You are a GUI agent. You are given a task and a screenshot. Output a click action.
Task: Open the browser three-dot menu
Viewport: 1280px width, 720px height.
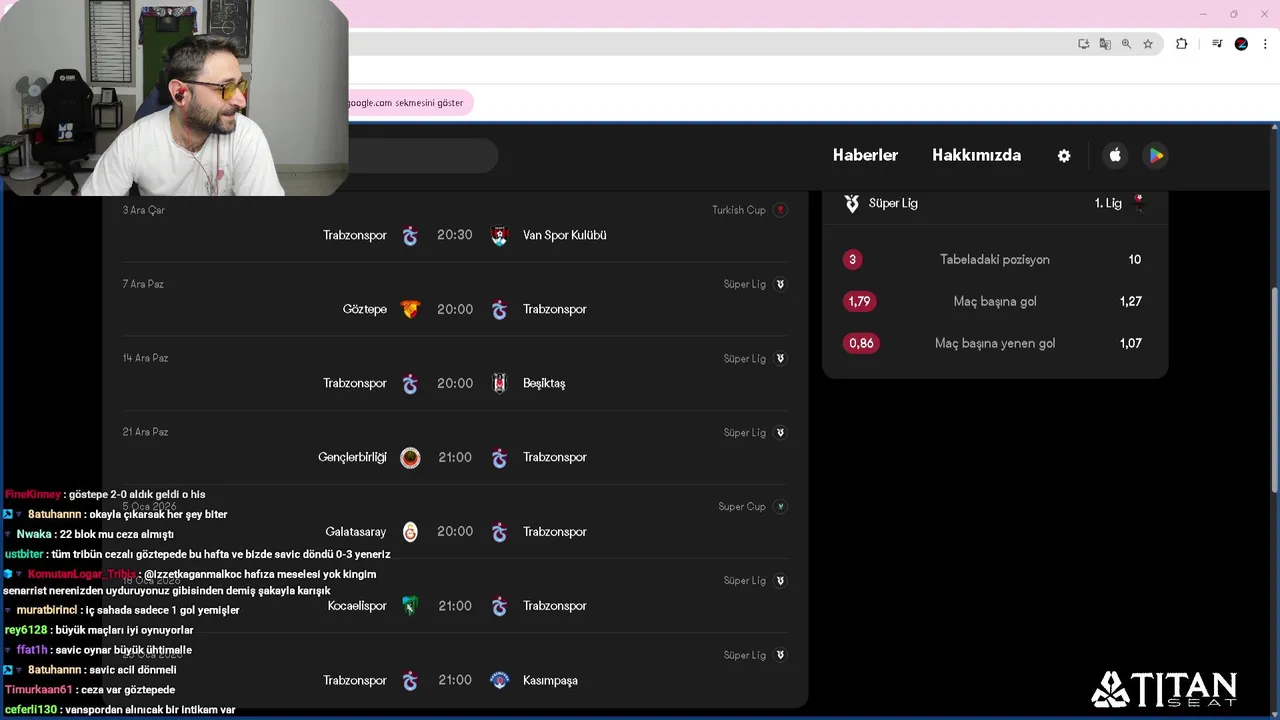[1266, 44]
